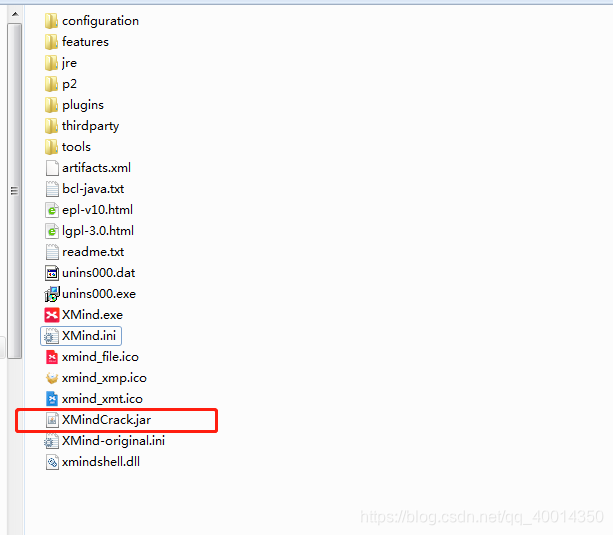The width and height of the screenshot is (613, 535).
Task: Select the "XMind-original.ini" file name
Action: click(113, 441)
